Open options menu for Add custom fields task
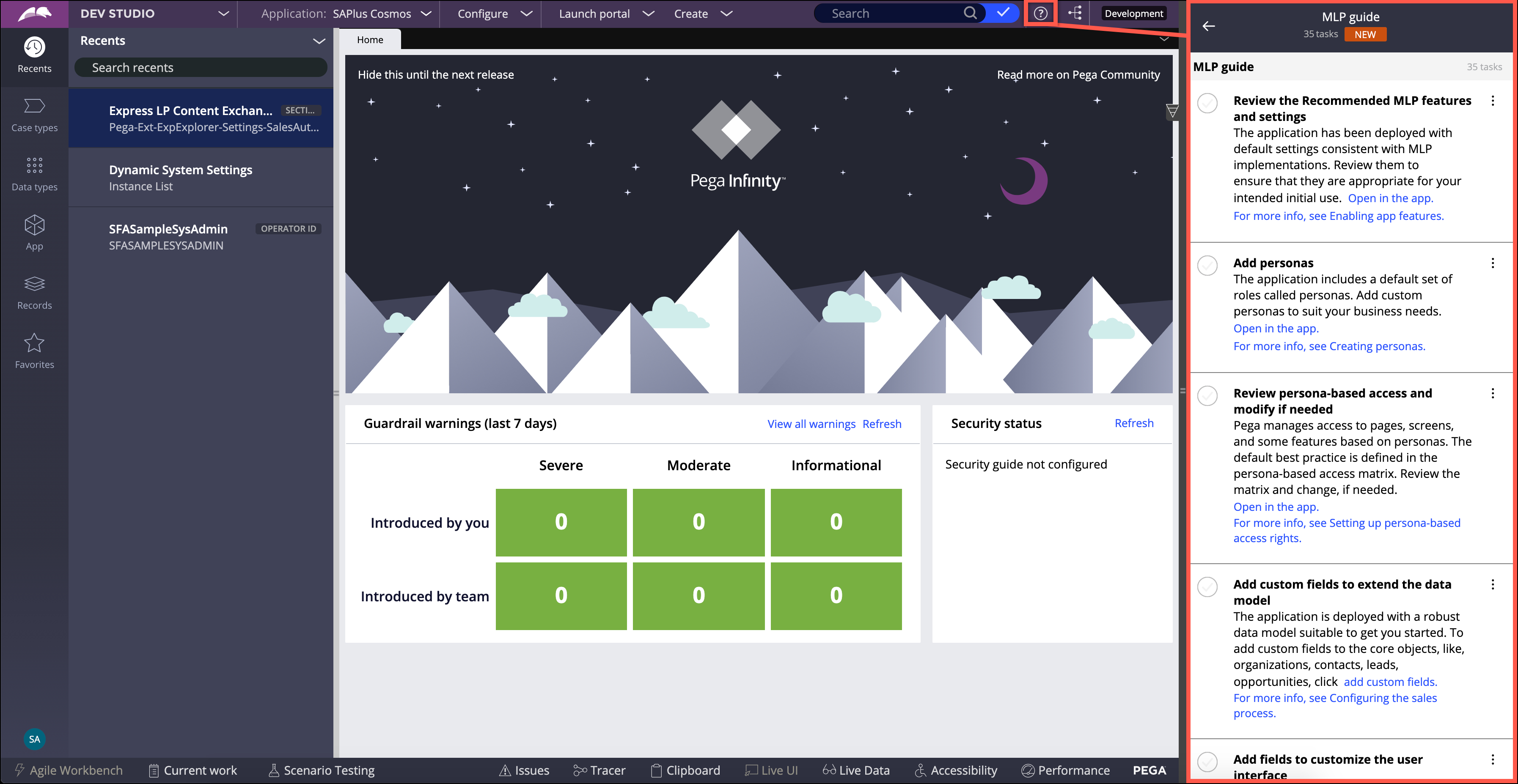 tap(1493, 584)
